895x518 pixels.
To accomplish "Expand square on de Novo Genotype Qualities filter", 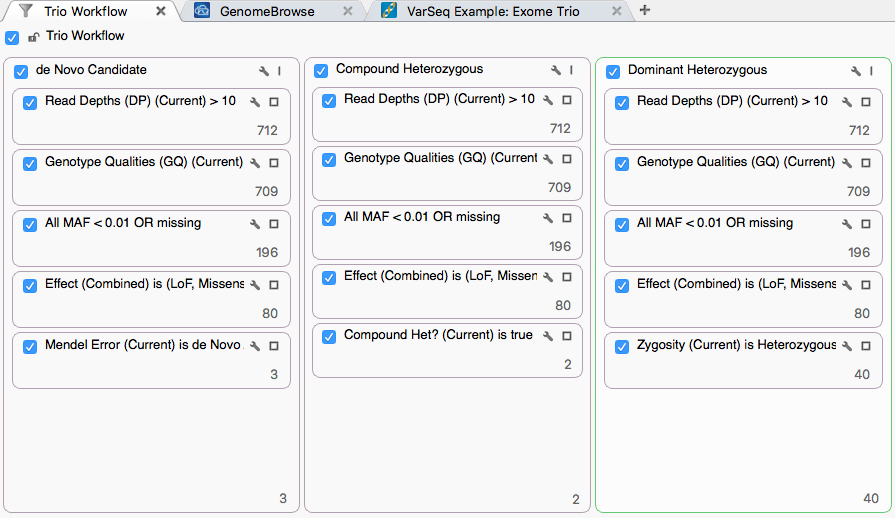I will point(274,163).
